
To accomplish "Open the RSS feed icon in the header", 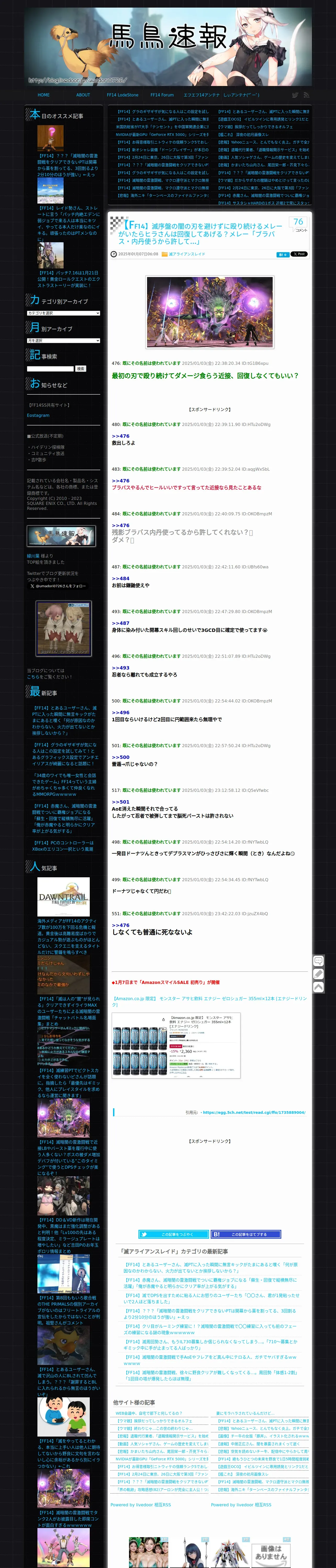I will pos(306,95).
